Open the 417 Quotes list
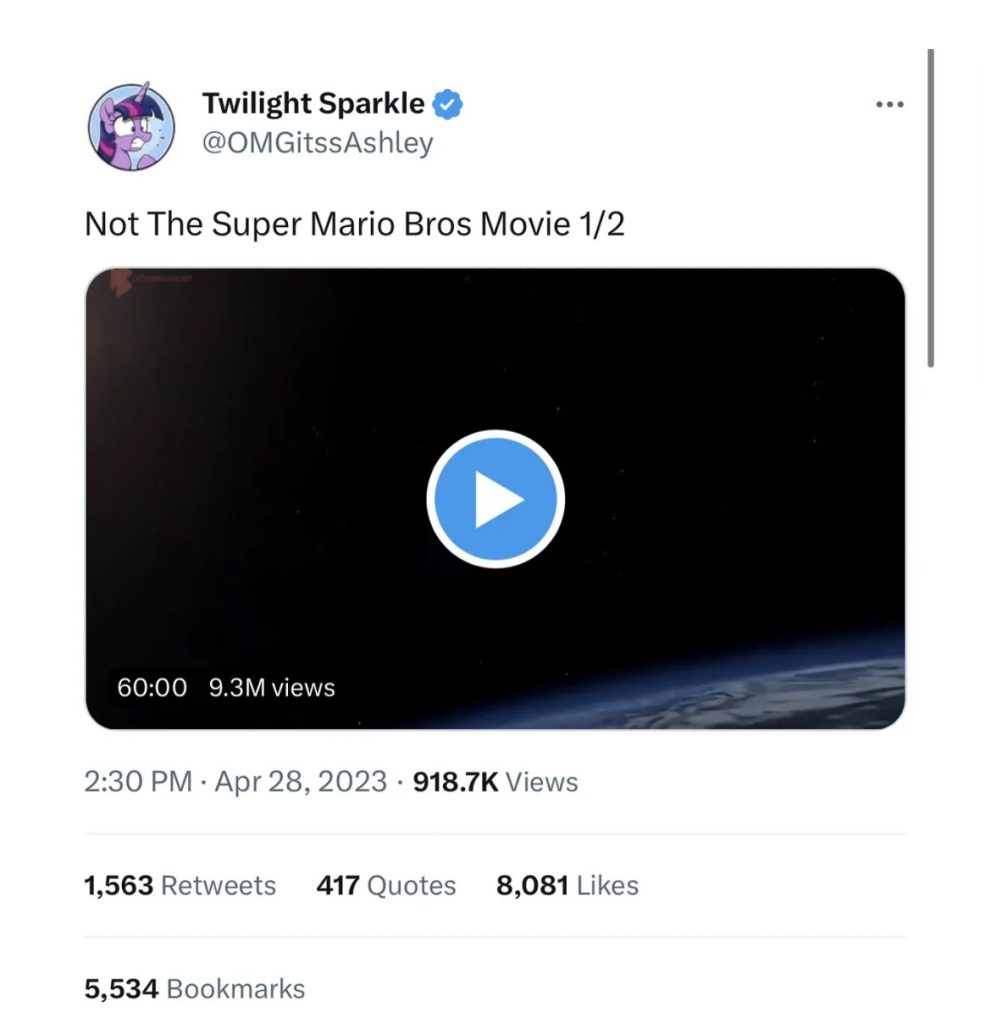This screenshot has height=1024, width=991. pos(386,886)
